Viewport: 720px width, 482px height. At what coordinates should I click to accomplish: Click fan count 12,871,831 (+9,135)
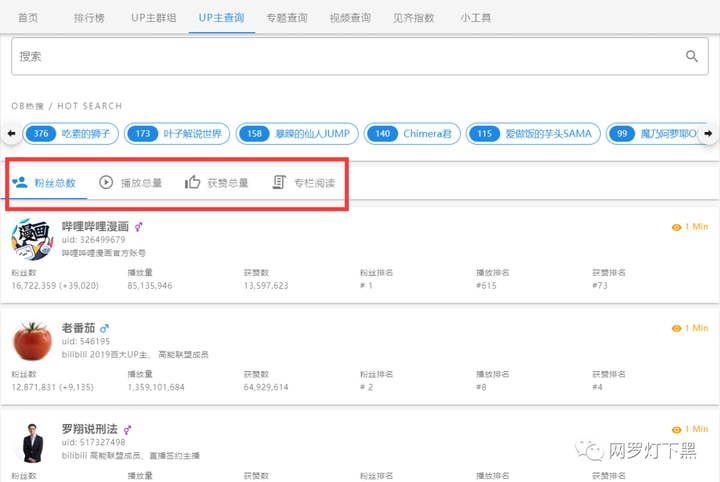[52, 387]
